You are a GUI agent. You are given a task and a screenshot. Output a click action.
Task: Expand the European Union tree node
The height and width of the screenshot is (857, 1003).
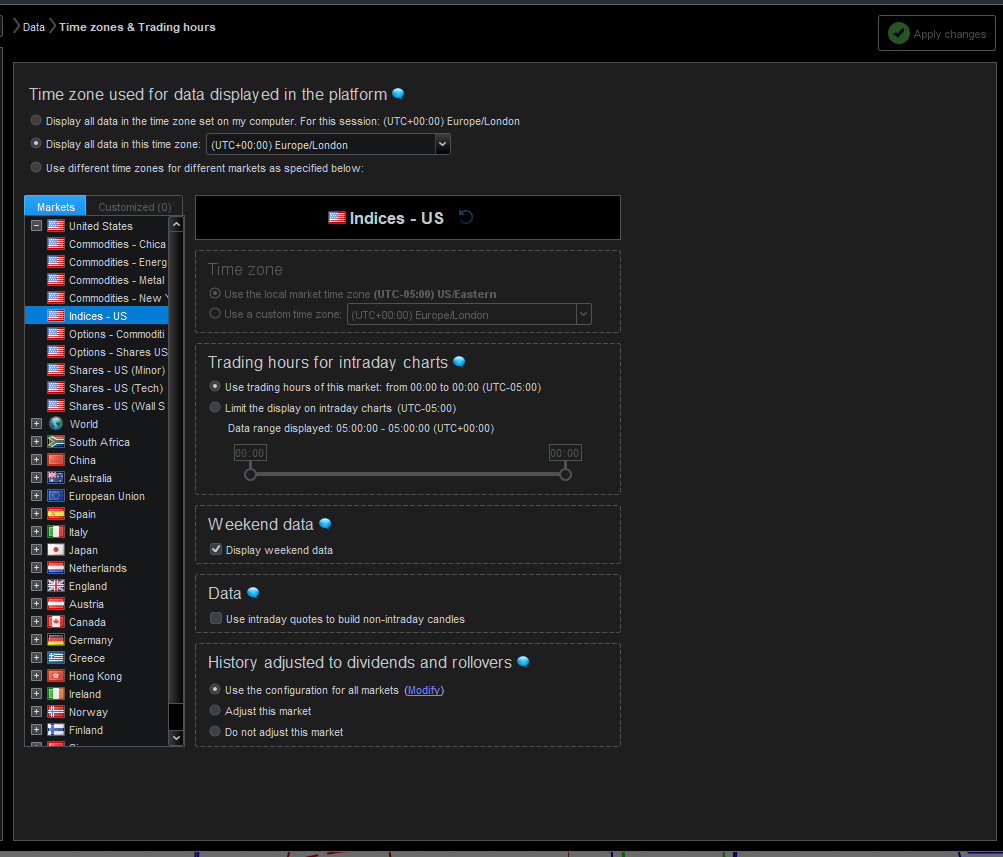tap(36, 496)
